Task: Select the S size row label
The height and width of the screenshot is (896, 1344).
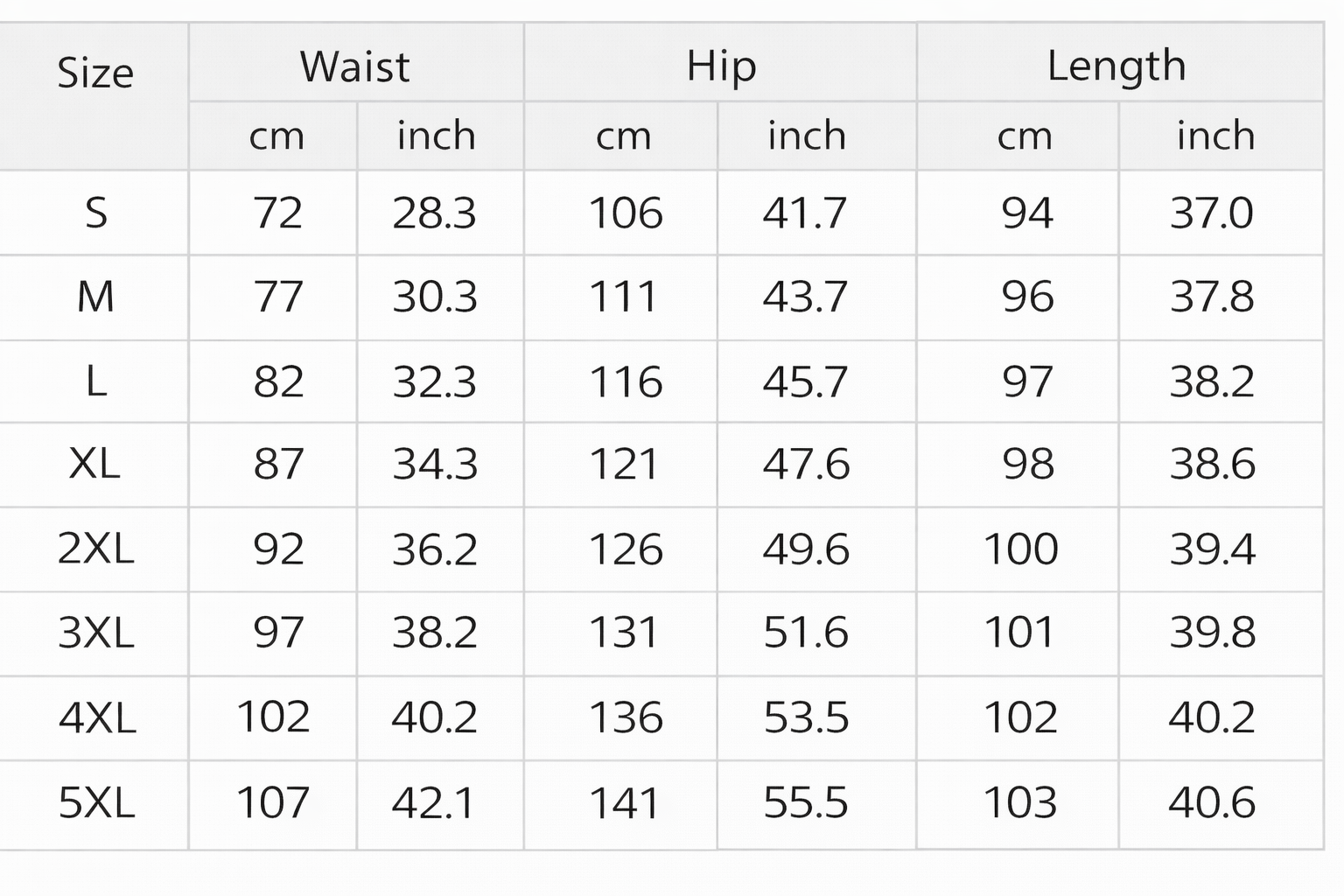Action: pyautogui.click(x=95, y=213)
